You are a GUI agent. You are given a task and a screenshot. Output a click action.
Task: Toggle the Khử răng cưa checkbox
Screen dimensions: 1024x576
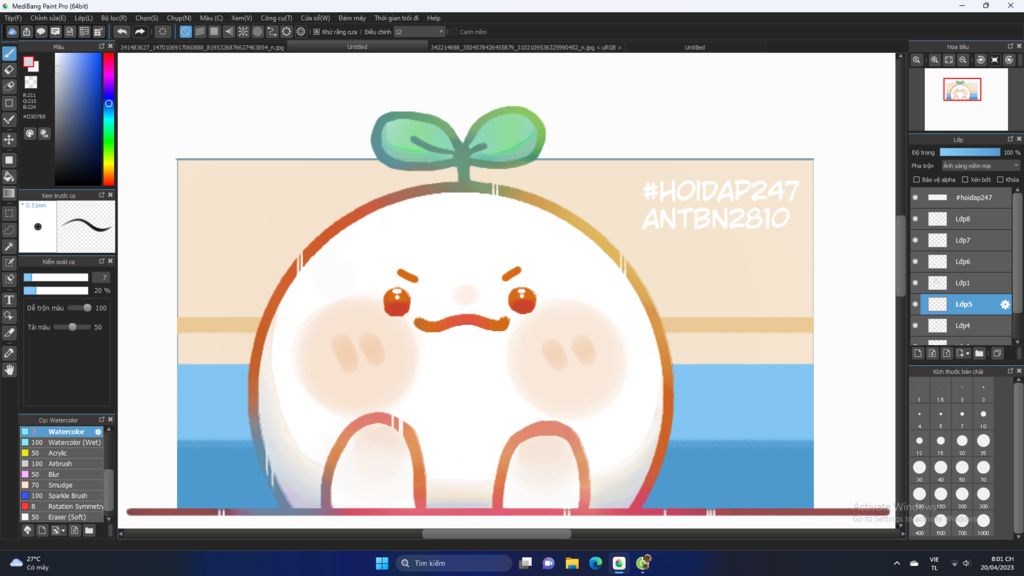(x=317, y=32)
